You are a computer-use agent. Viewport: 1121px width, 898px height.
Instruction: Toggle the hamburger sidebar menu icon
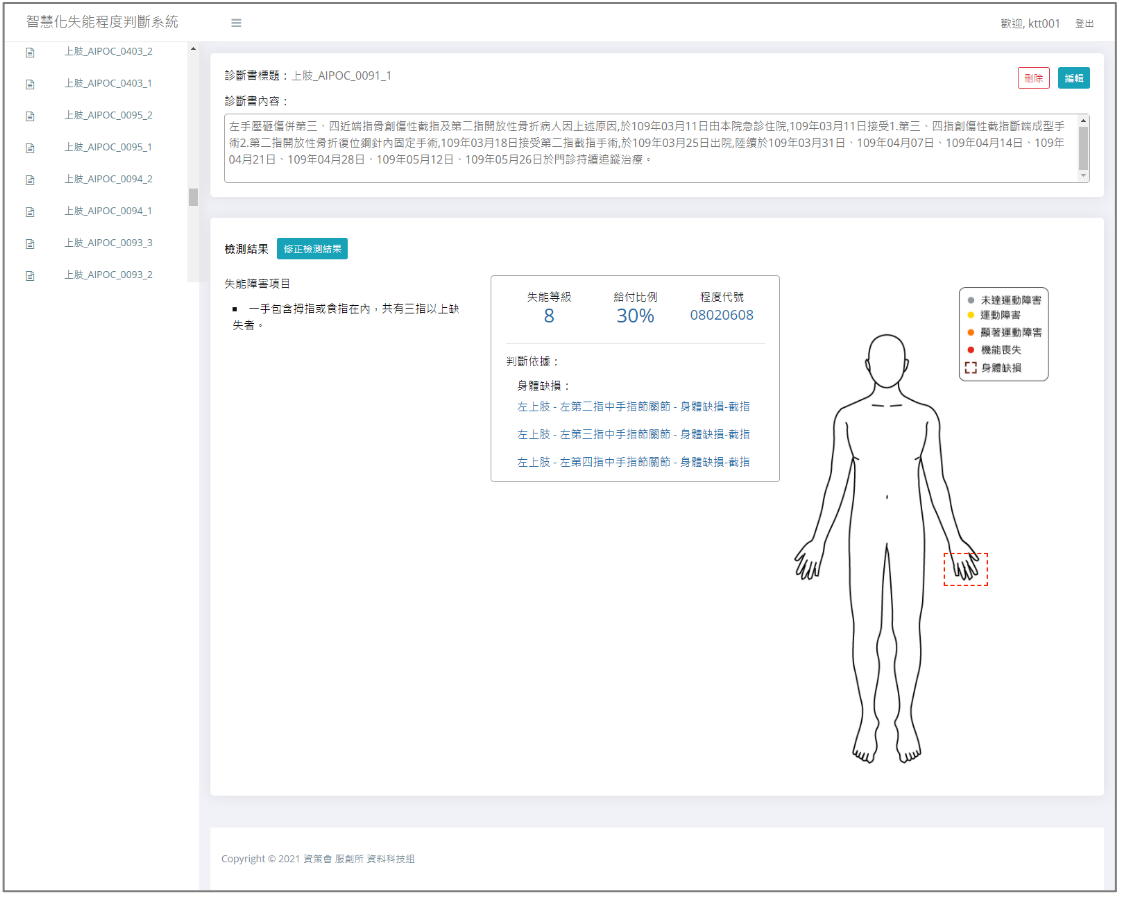coord(236,23)
